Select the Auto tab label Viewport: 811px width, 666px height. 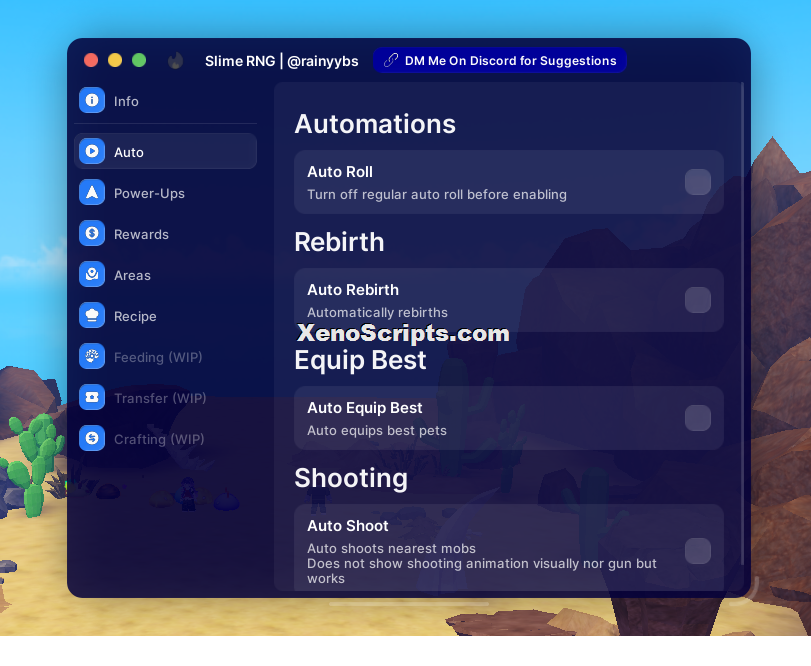[129, 153]
